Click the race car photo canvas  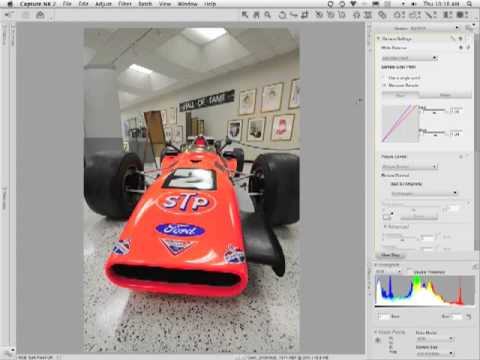(x=191, y=190)
